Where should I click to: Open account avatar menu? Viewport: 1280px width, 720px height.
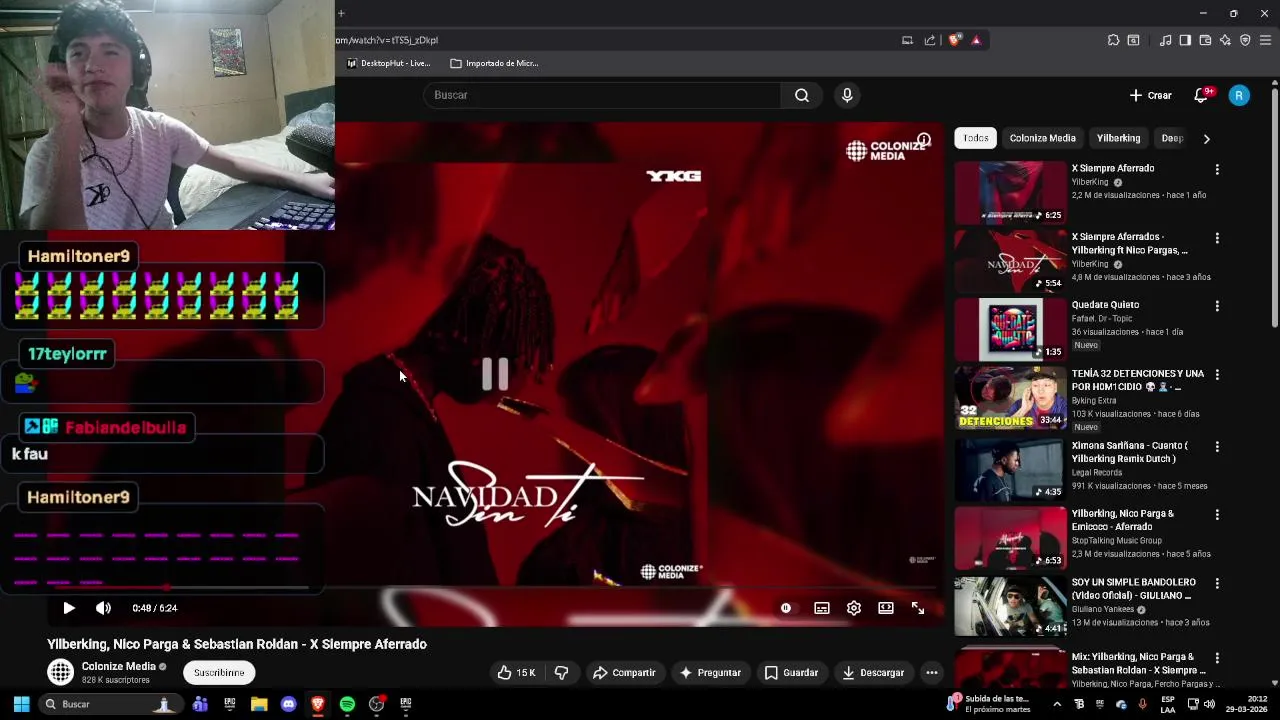[1239, 95]
